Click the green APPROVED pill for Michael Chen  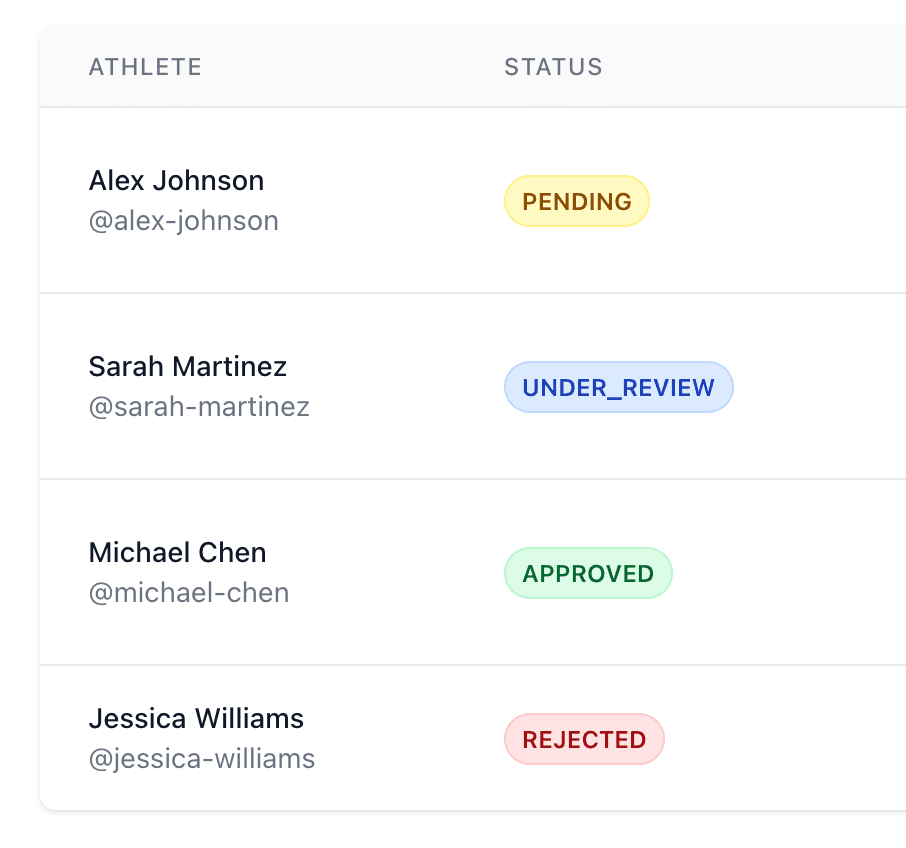[588, 573]
